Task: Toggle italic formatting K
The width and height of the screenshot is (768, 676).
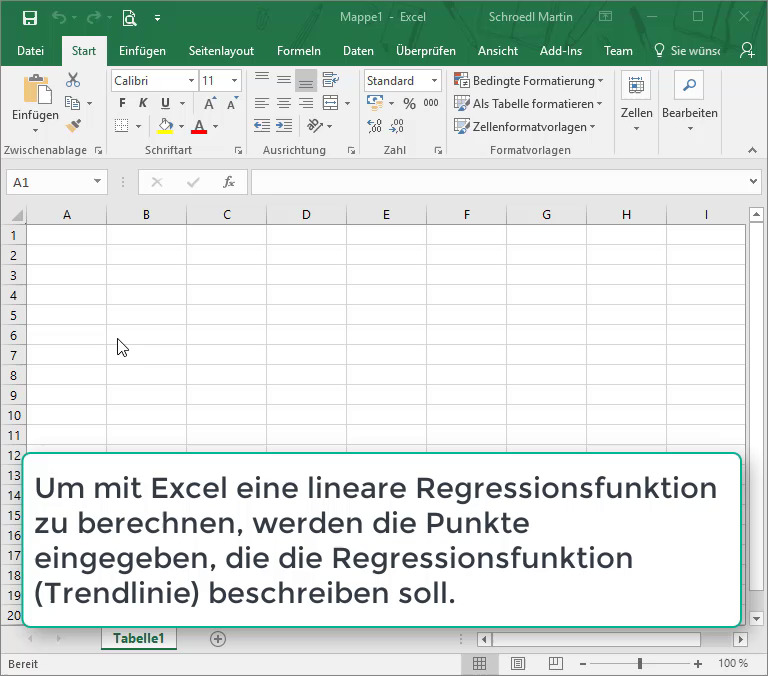Action: tap(143, 103)
